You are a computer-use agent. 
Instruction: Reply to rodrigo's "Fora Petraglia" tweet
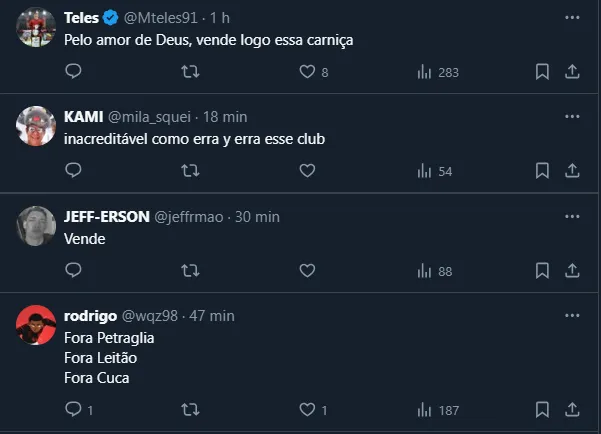click(73, 409)
